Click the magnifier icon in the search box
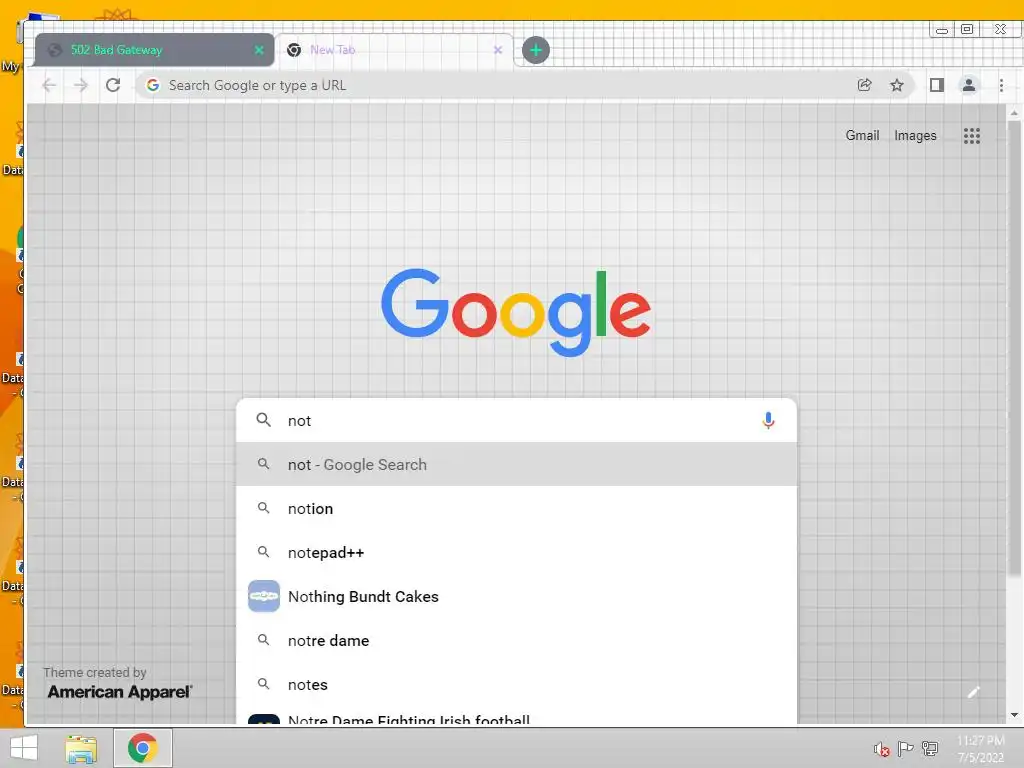The width and height of the screenshot is (1024, 768). (x=263, y=420)
